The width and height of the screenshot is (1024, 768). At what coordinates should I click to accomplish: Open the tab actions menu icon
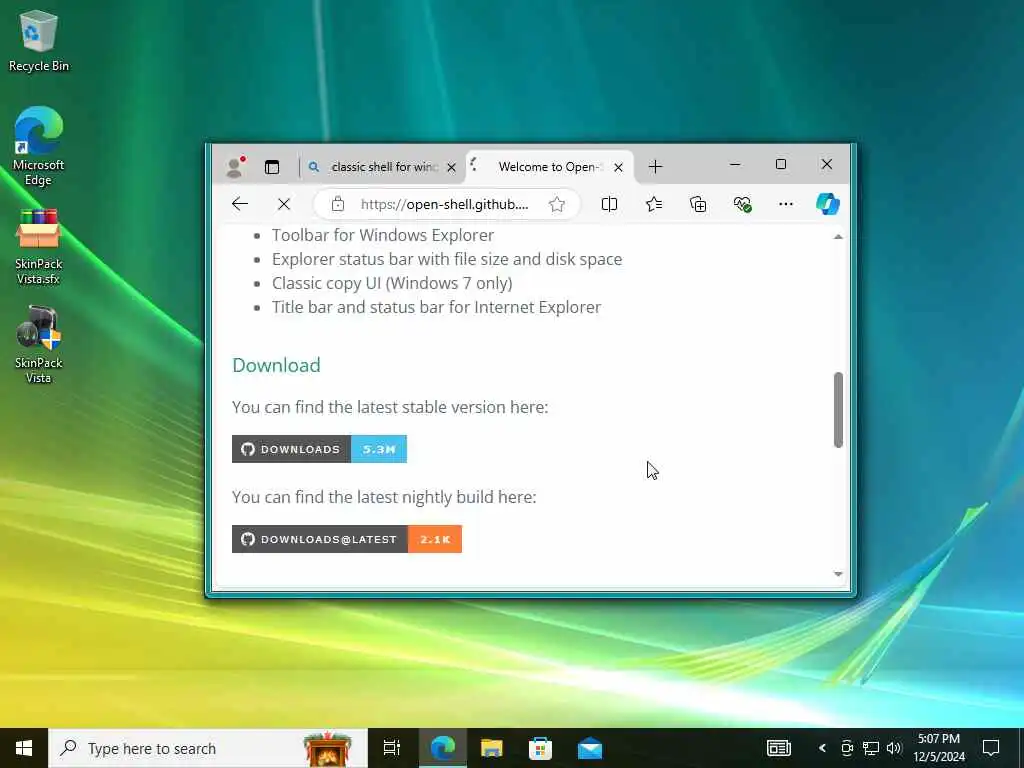coord(272,167)
